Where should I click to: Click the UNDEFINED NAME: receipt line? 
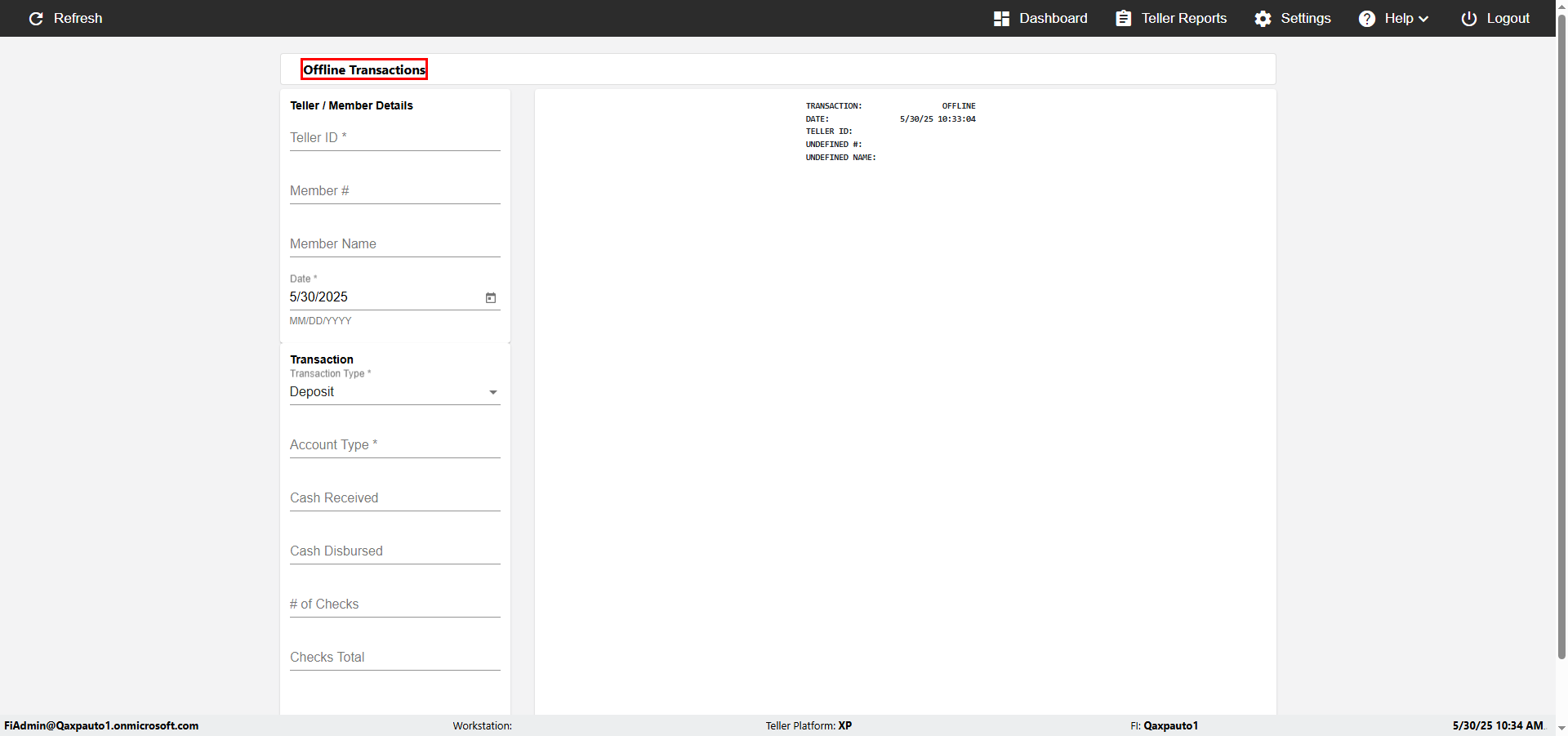840,158
